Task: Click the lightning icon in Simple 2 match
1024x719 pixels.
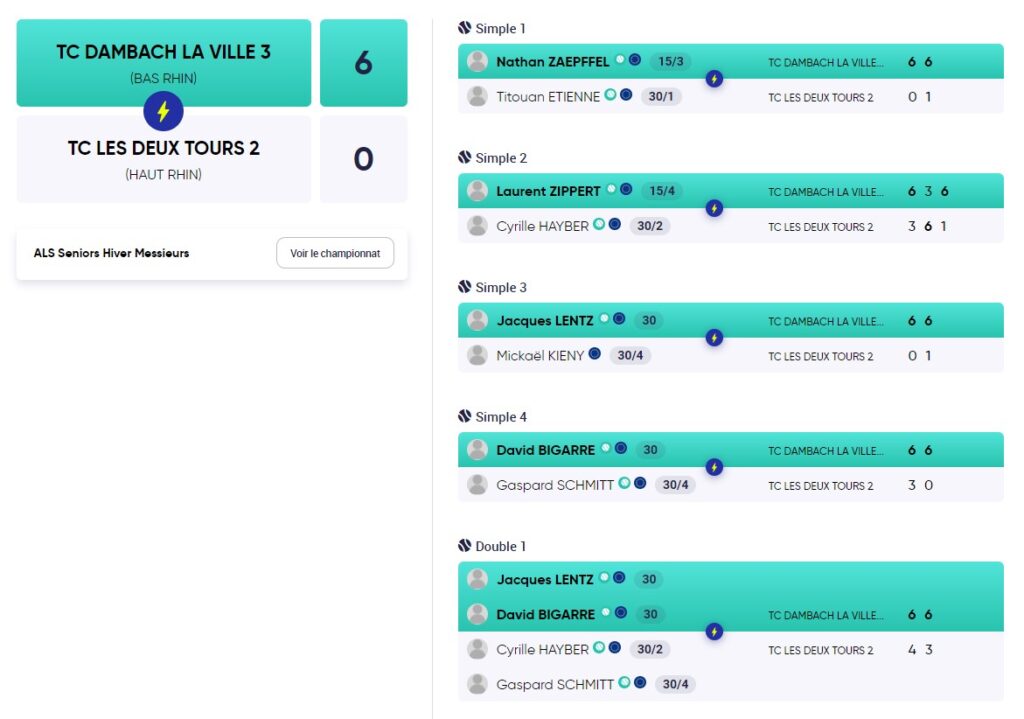Action: 714,208
